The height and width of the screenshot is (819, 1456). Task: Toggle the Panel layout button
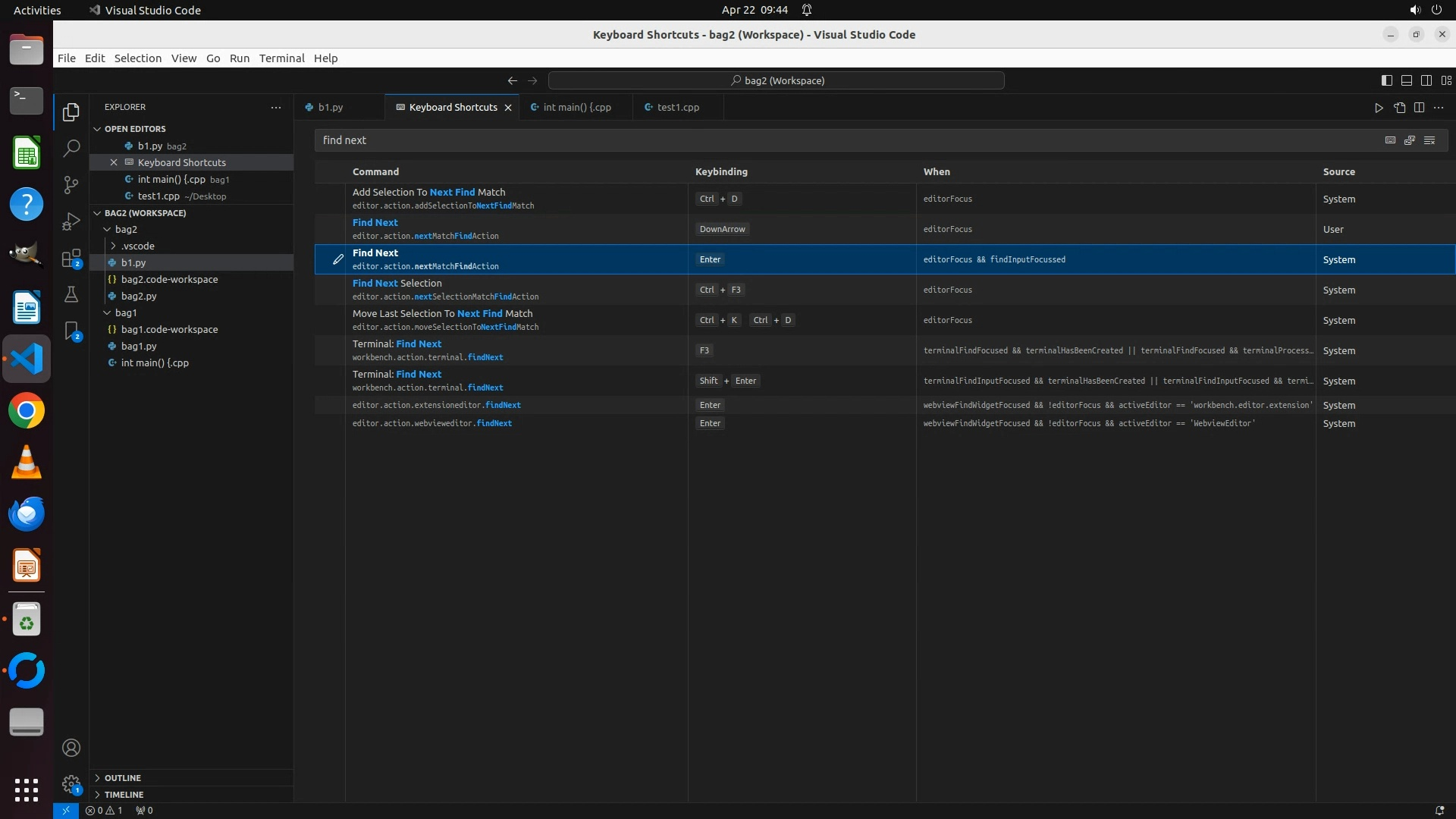pyautogui.click(x=1407, y=80)
